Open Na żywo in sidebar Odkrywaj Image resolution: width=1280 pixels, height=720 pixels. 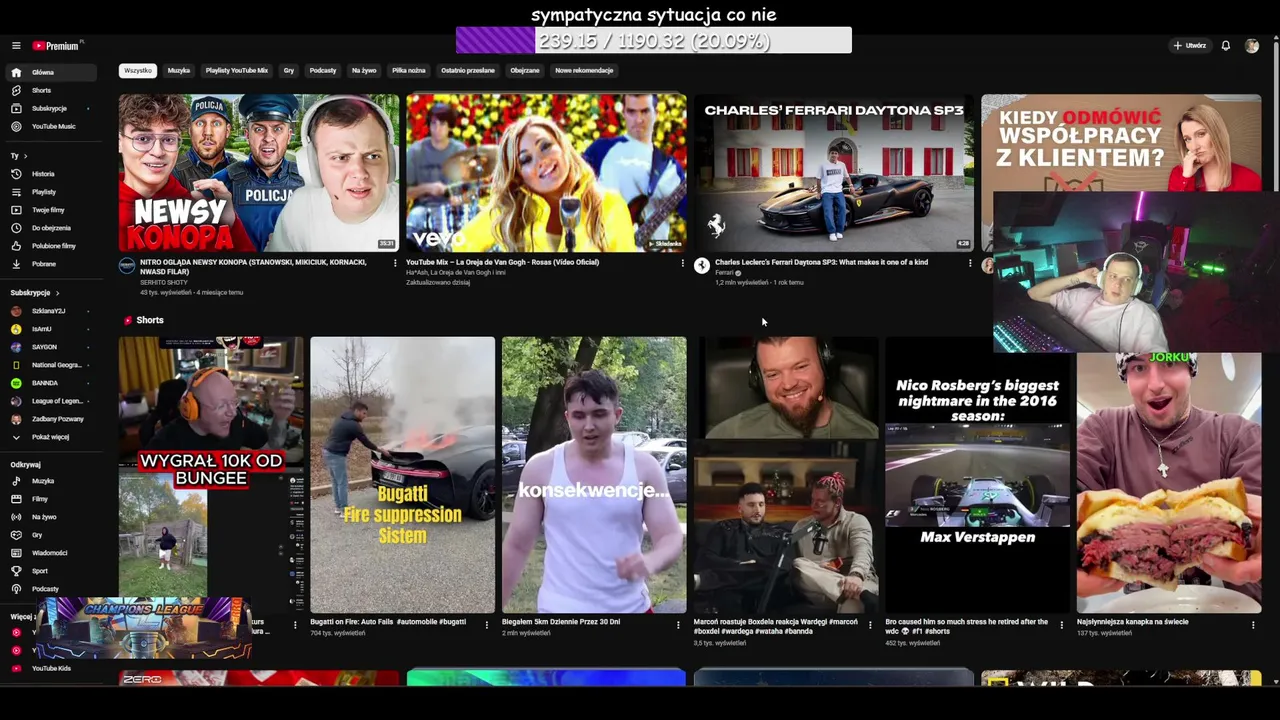tap(50, 517)
